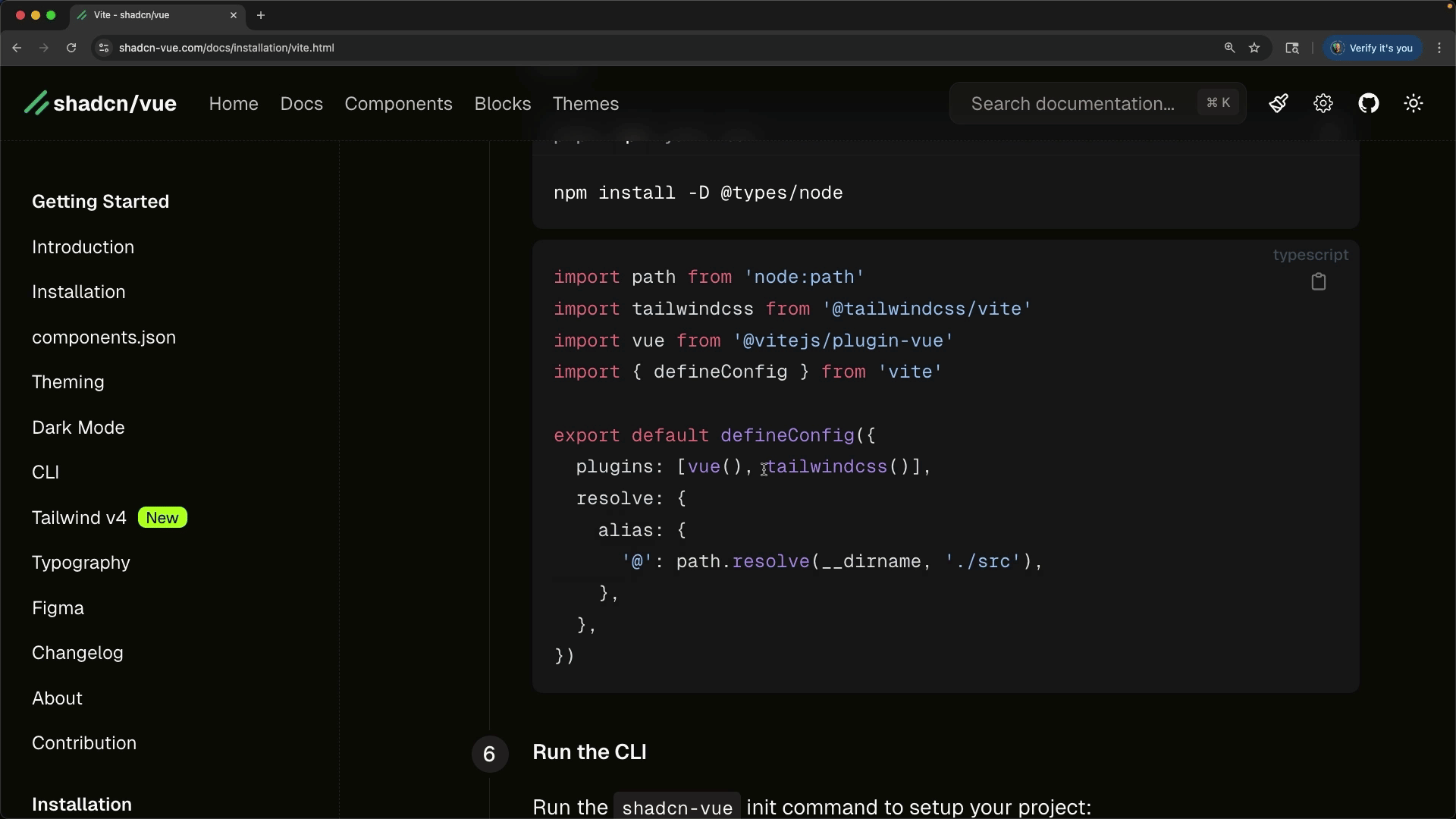Click the '@vitejs/plugin-vue' import string
Image resolution: width=1456 pixels, height=819 pixels.
[843, 341]
